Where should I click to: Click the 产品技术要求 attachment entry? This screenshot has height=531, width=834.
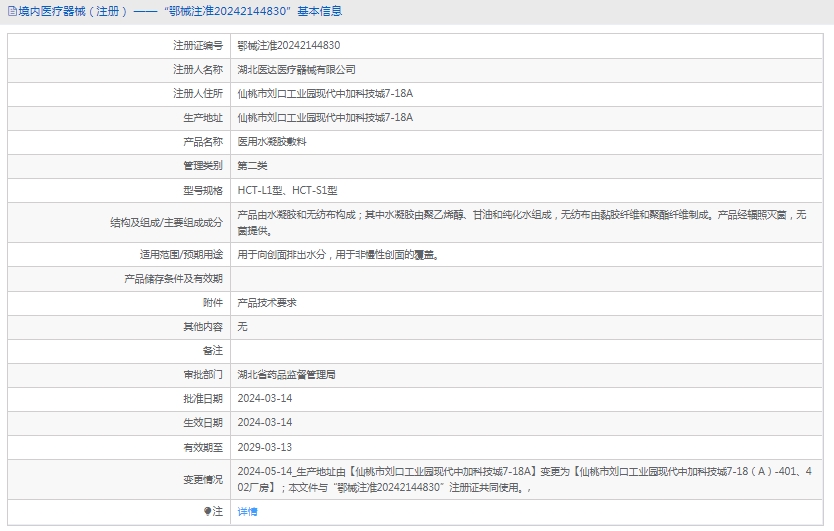[266, 302]
